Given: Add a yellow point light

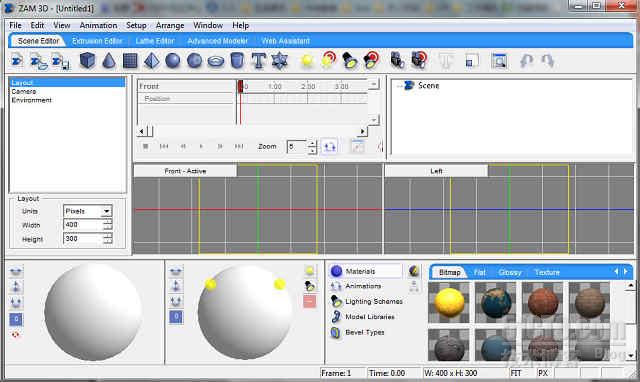Looking at the screenshot, I should [307, 61].
